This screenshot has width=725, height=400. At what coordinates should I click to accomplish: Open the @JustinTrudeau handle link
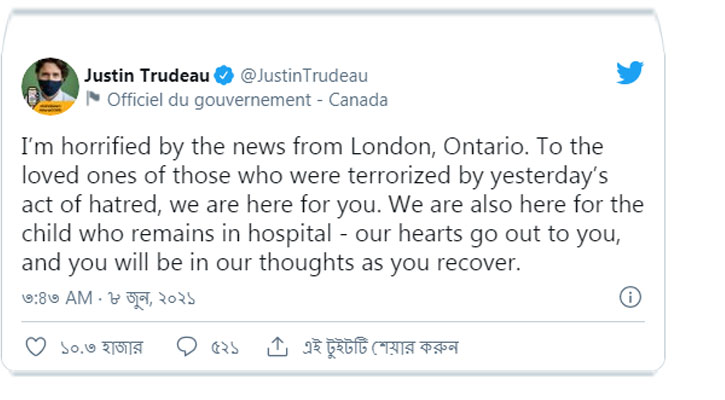[x=304, y=76]
